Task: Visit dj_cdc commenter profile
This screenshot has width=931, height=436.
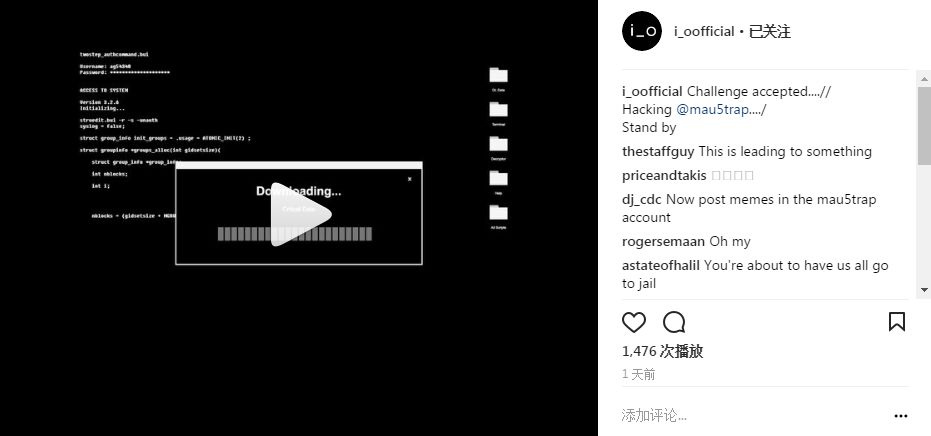Action: click(642, 199)
